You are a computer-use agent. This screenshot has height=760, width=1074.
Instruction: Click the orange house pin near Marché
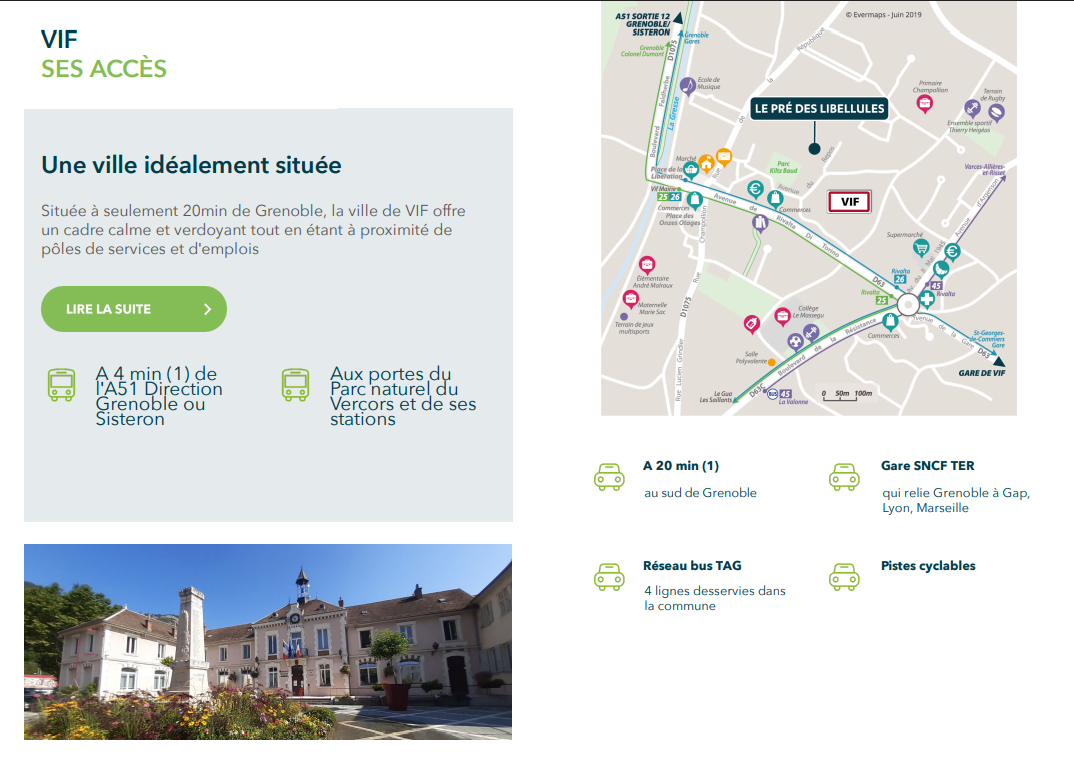(706, 164)
